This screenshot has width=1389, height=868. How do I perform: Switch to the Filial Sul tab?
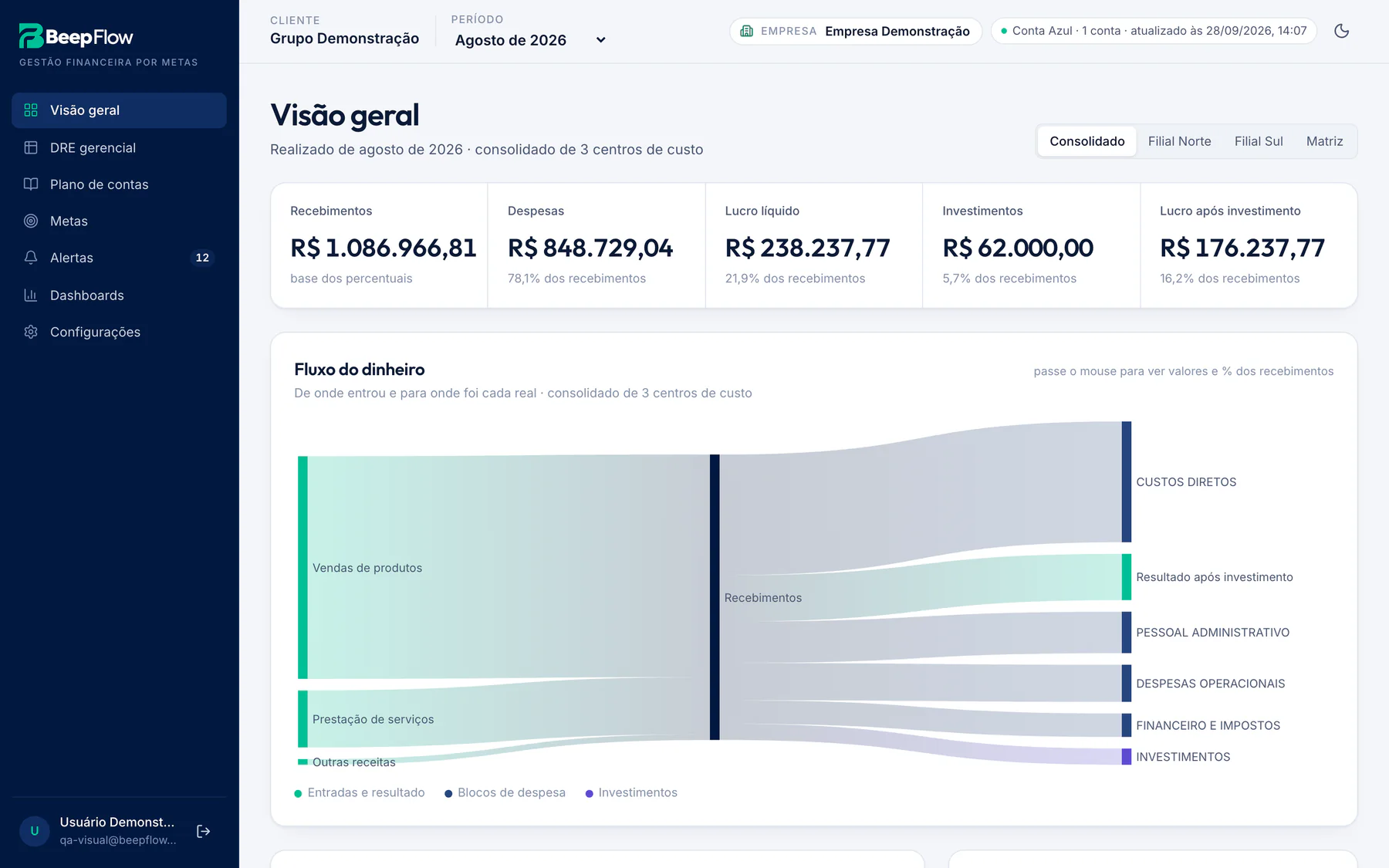[1259, 141]
